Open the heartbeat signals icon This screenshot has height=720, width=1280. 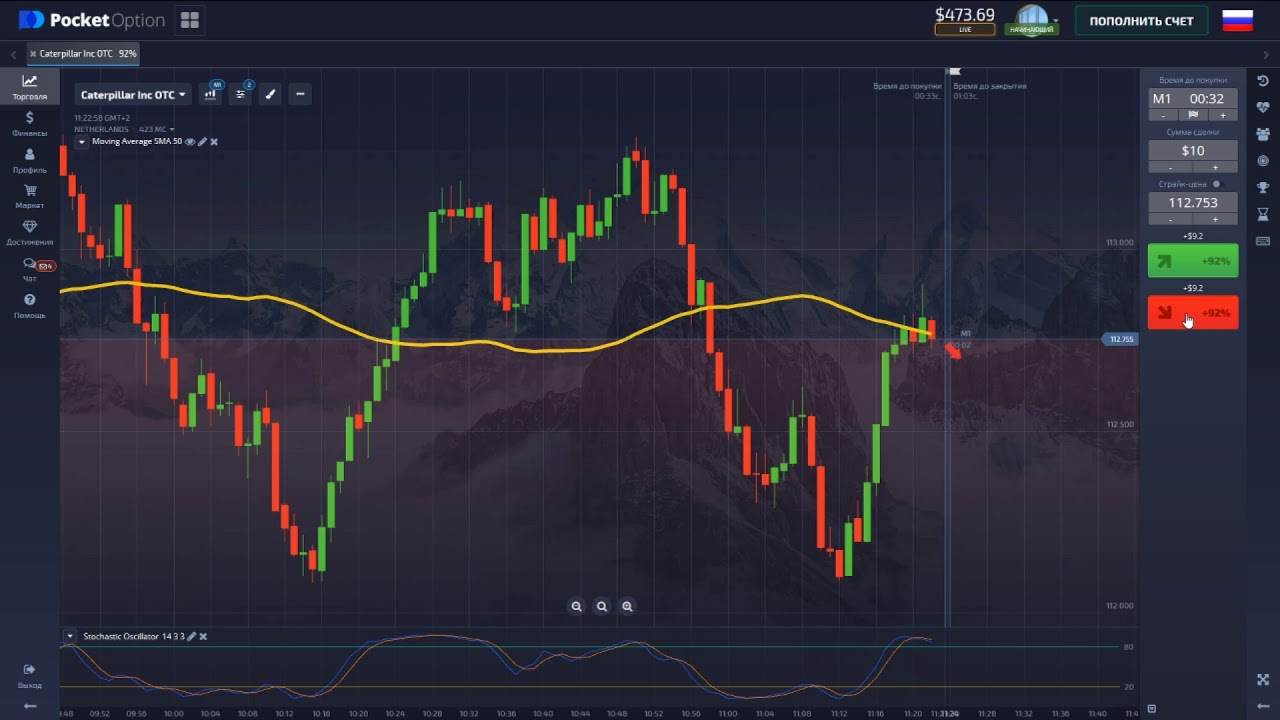point(1263,107)
